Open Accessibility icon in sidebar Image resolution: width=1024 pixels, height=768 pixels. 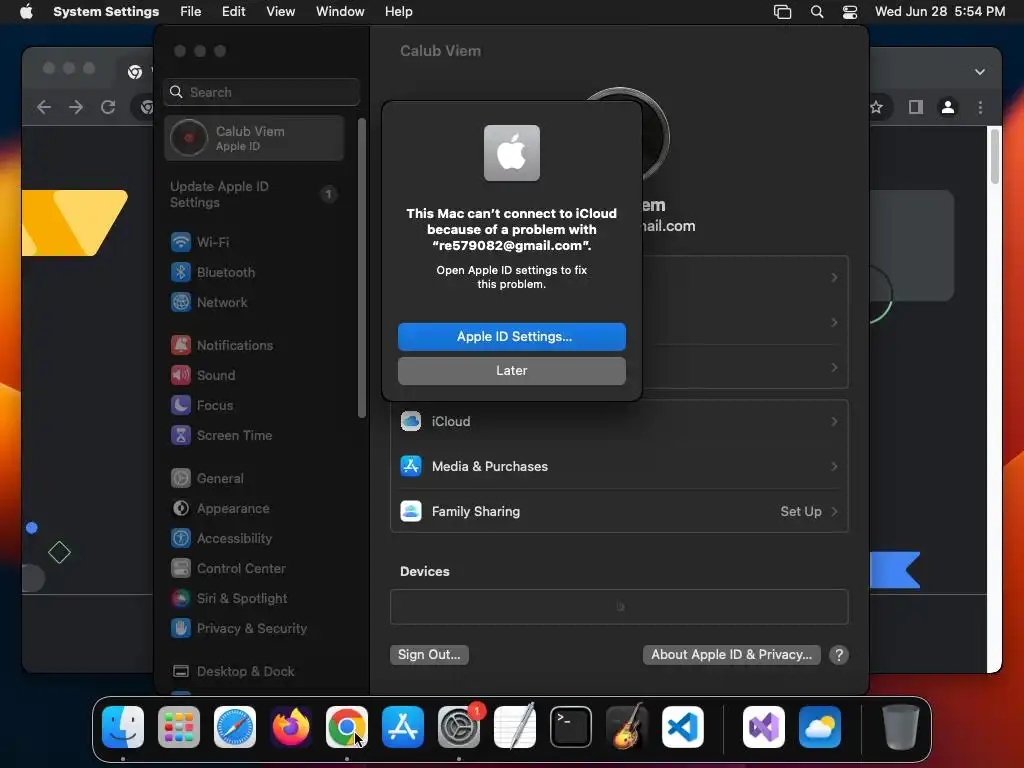click(181, 539)
